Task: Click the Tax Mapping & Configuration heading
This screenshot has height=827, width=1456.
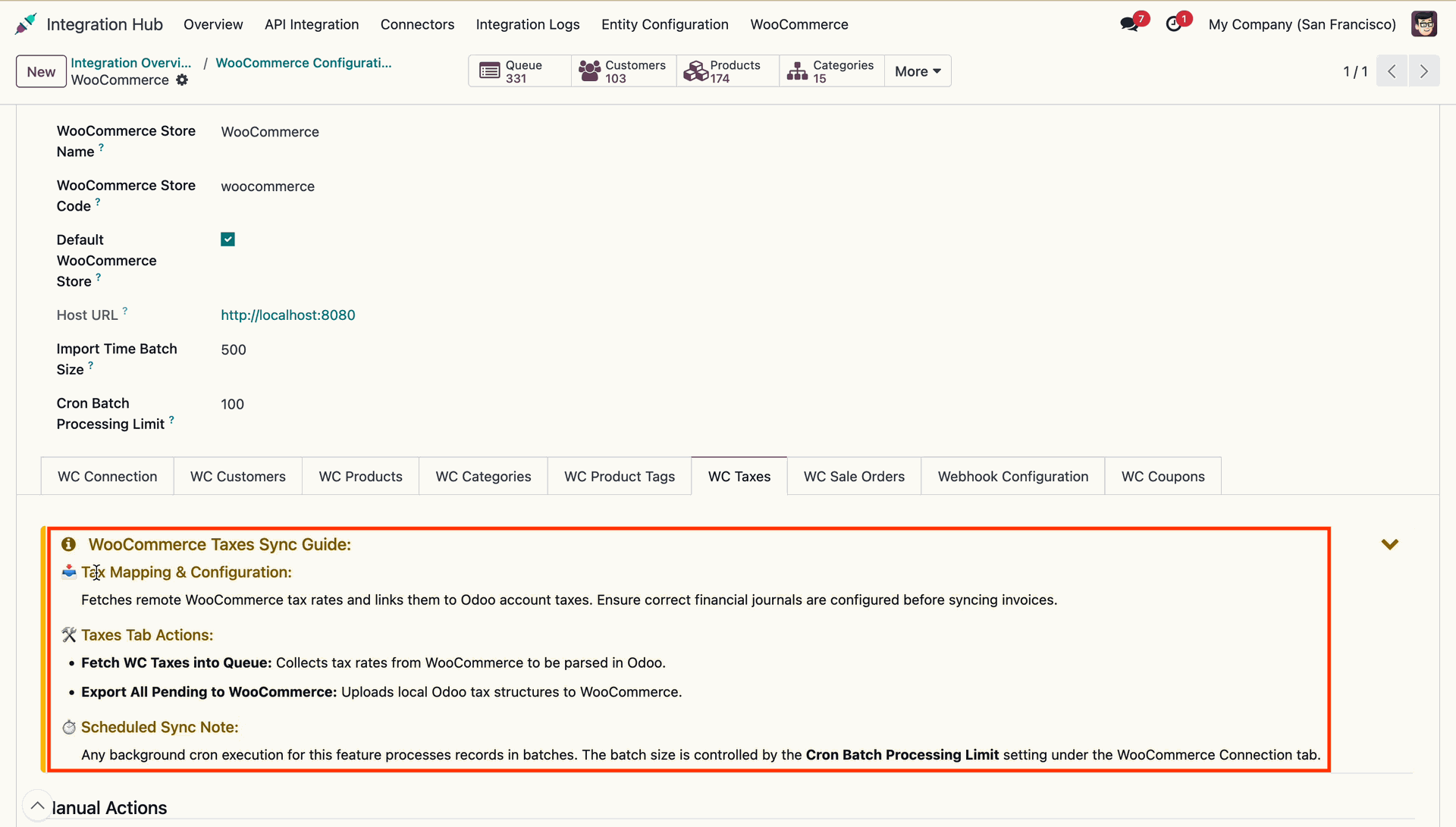Action: (187, 572)
